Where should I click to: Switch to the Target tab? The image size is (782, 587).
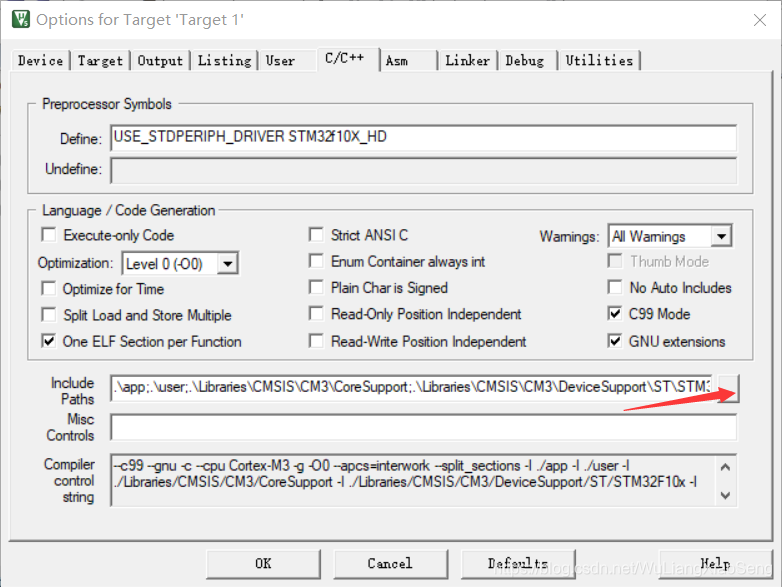100,61
